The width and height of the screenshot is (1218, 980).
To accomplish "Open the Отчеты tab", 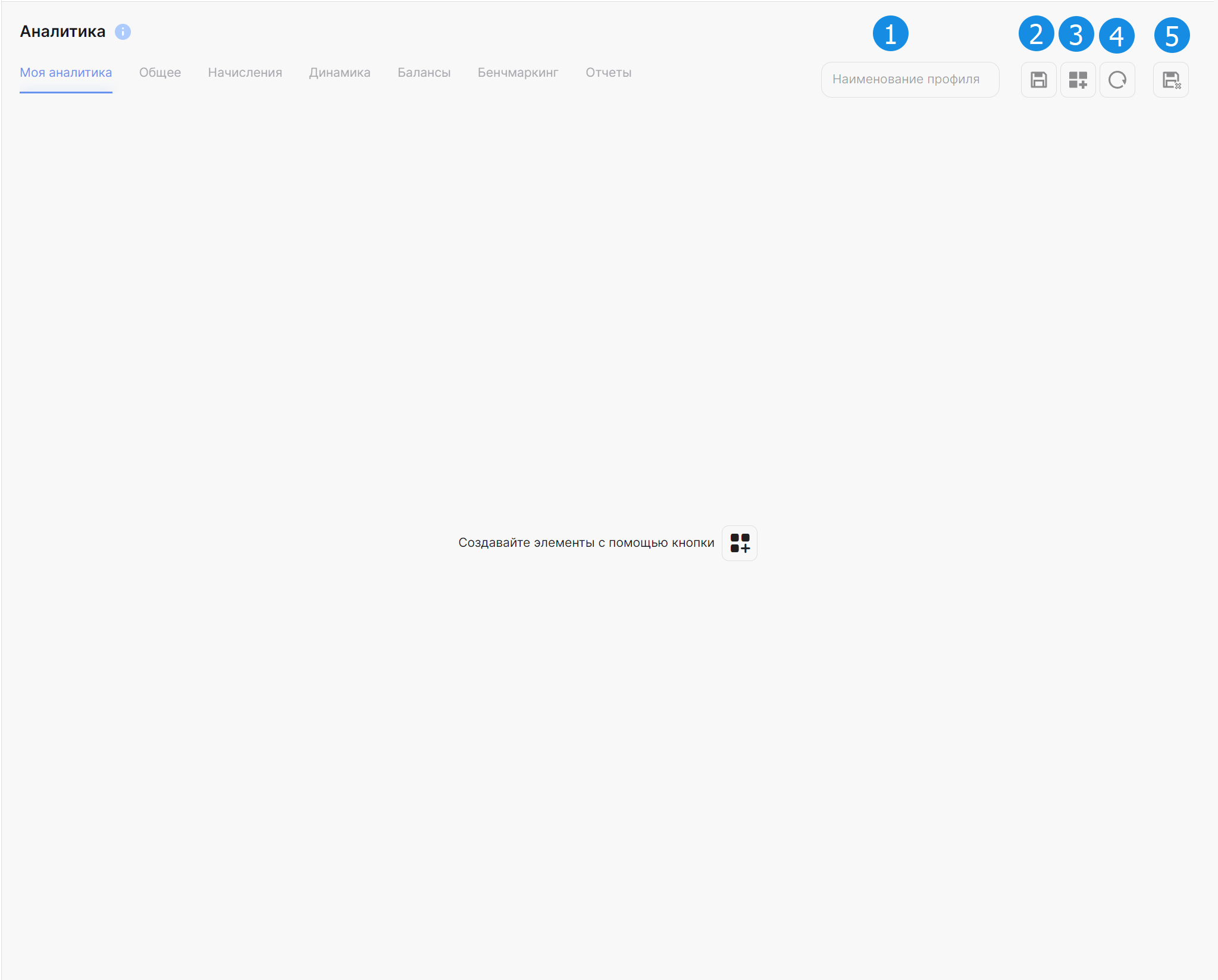I will pyautogui.click(x=609, y=73).
